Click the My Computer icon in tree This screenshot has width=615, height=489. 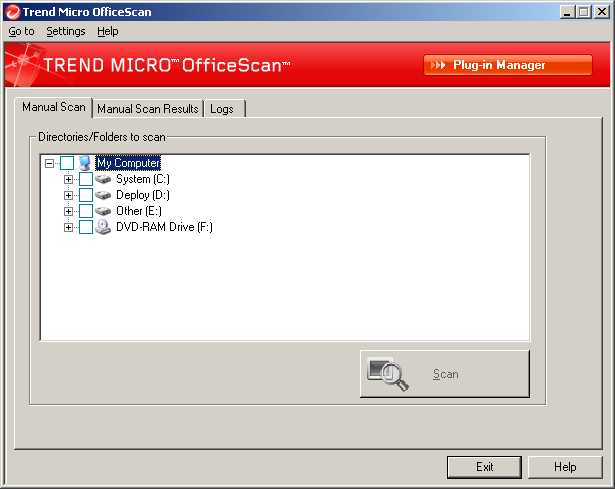(85, 163)
